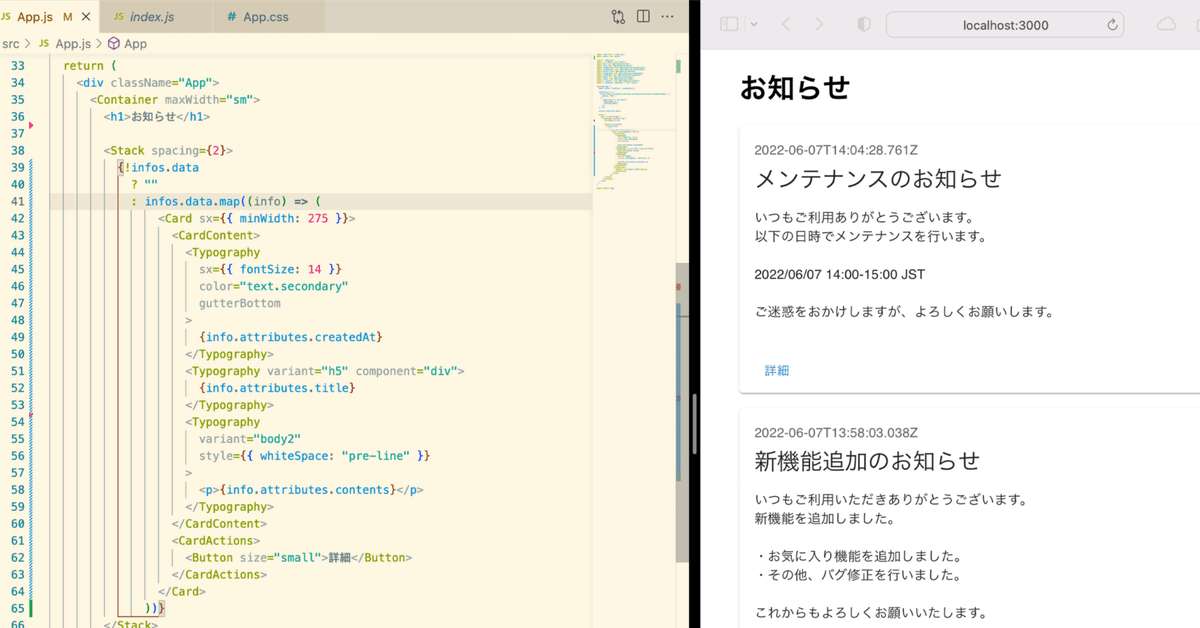Click the color="text.secondary" code line
The image size is (1200, 628).
click(x=273, y=286)
